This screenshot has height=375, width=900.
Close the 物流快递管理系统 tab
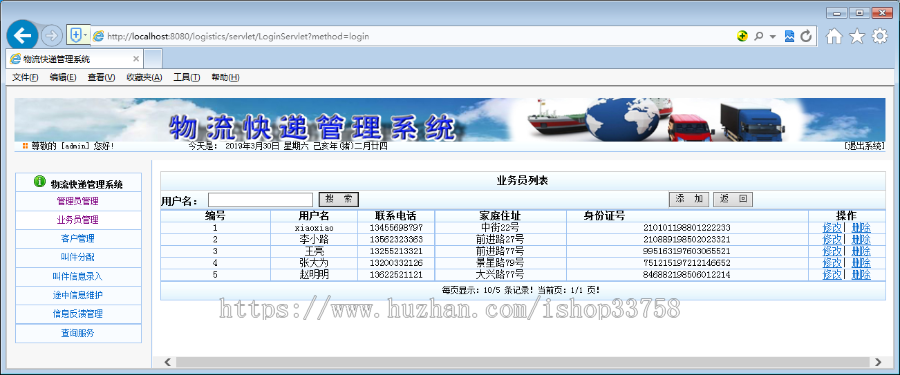pyautogui.click(x=136, y=59)
